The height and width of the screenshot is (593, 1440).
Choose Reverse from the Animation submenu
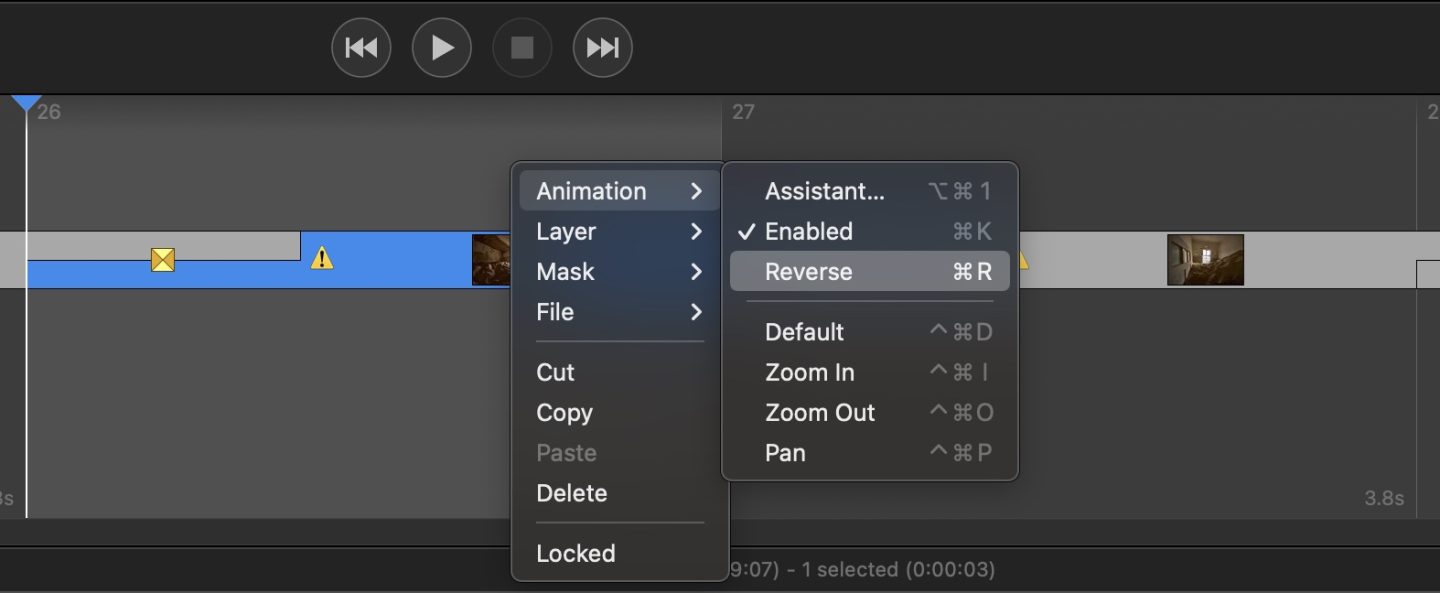pyautogui.click(x=808, y=272)
